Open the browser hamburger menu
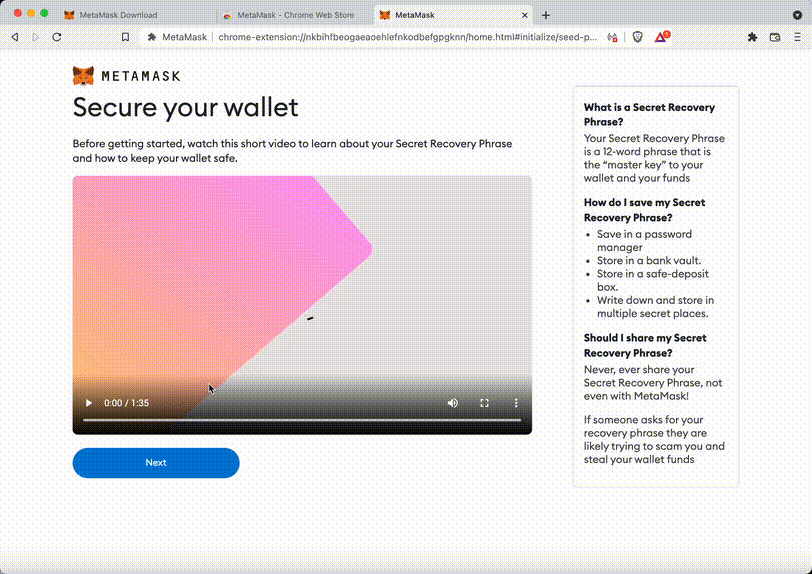 [x=797, y=37]
